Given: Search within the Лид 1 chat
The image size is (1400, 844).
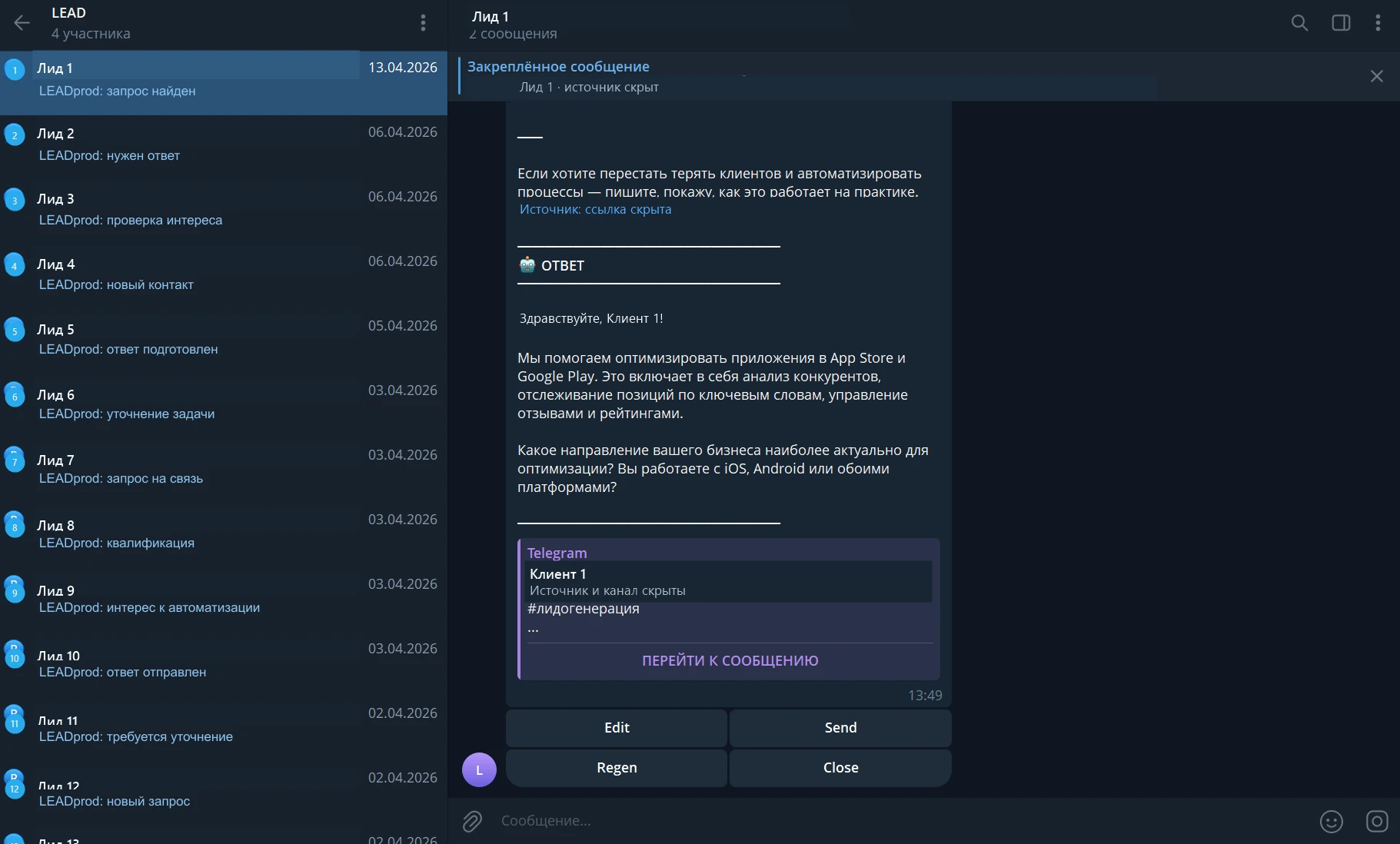Looking at the screenshot, I should click(1299, 23).
